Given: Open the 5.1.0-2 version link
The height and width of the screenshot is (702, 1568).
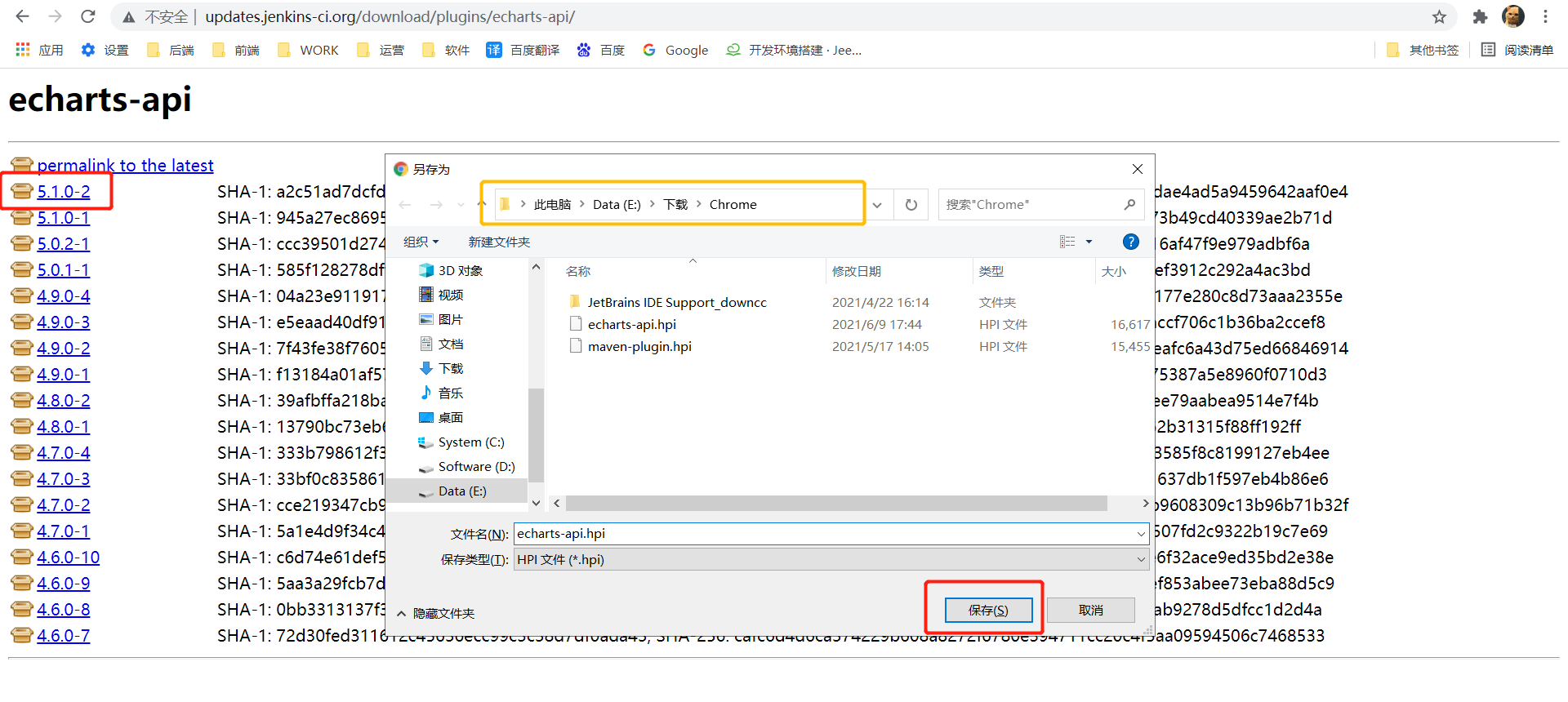Looking at the screenshot, I should tap(64, 191).
